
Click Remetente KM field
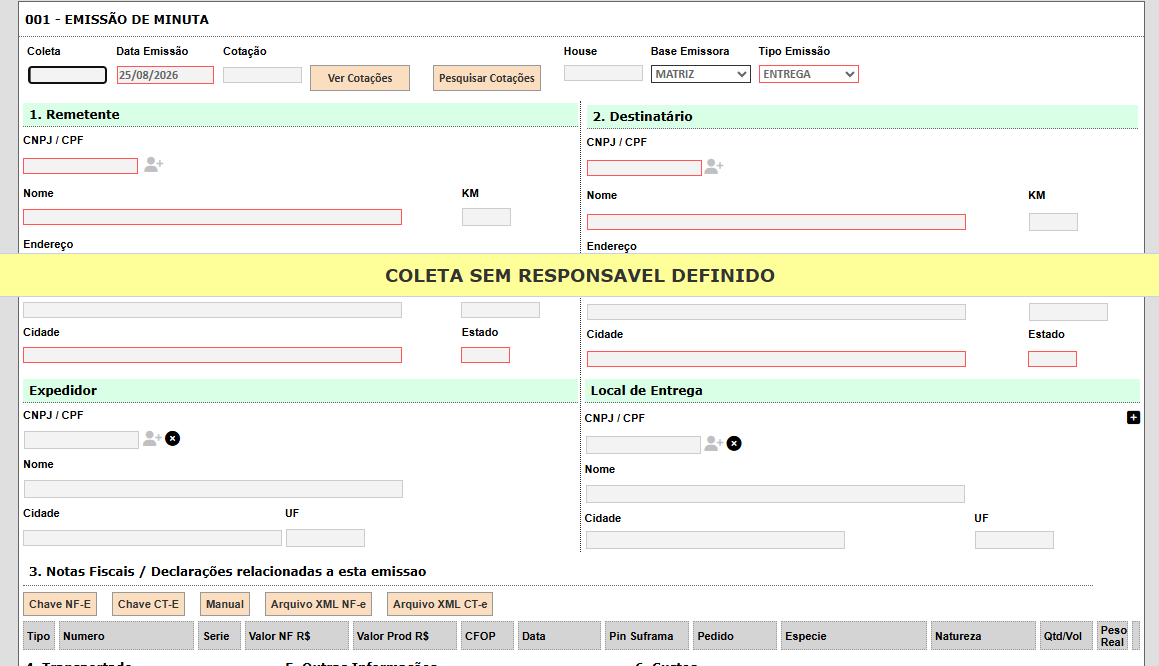(486, 217)
